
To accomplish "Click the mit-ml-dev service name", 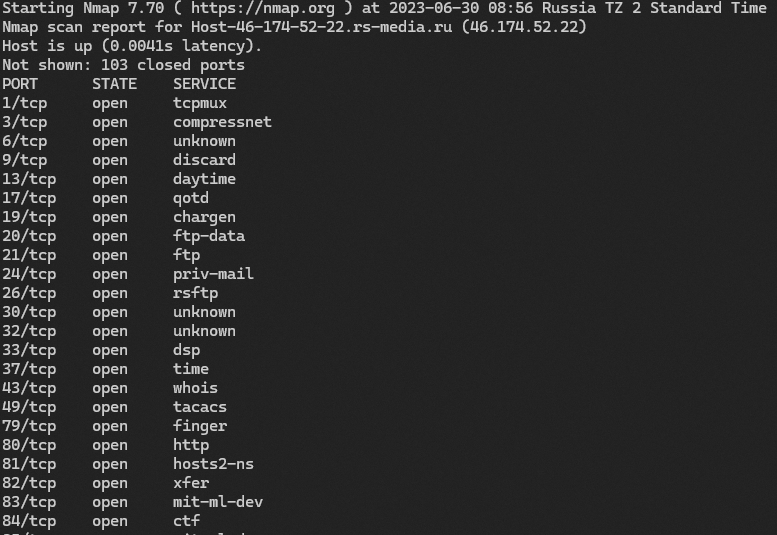I will [218, 502].
